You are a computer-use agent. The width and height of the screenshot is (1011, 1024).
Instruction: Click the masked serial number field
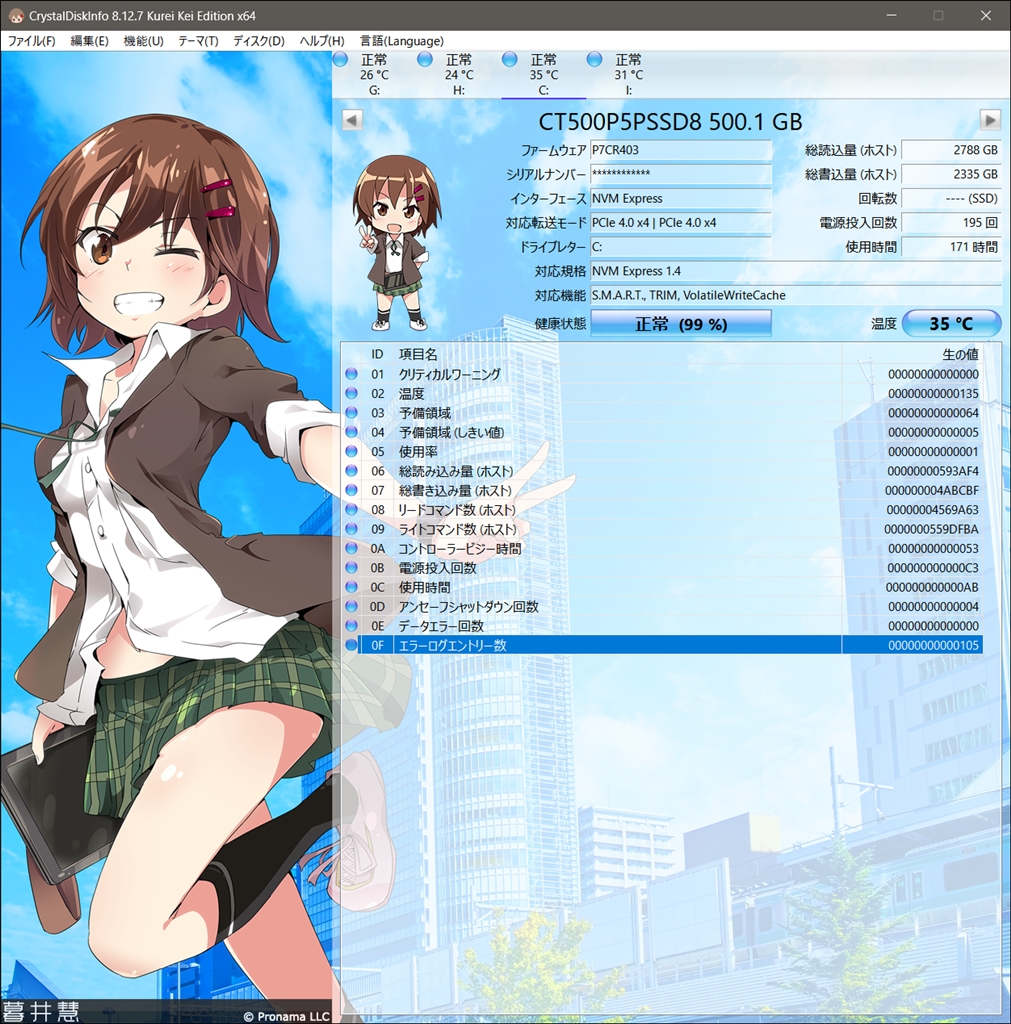pos(681,174)
